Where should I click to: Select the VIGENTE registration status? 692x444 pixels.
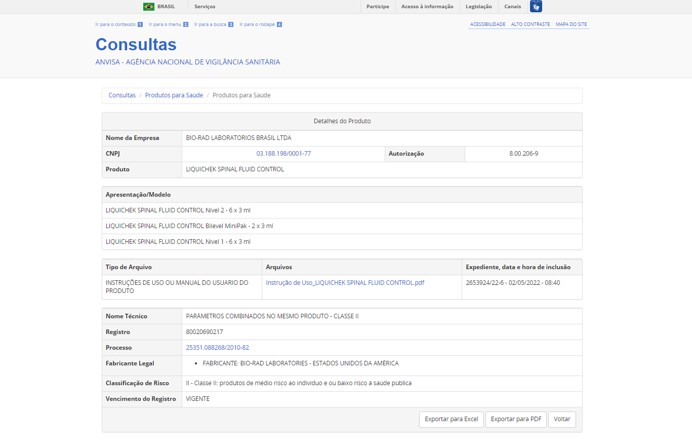(198, 399)
